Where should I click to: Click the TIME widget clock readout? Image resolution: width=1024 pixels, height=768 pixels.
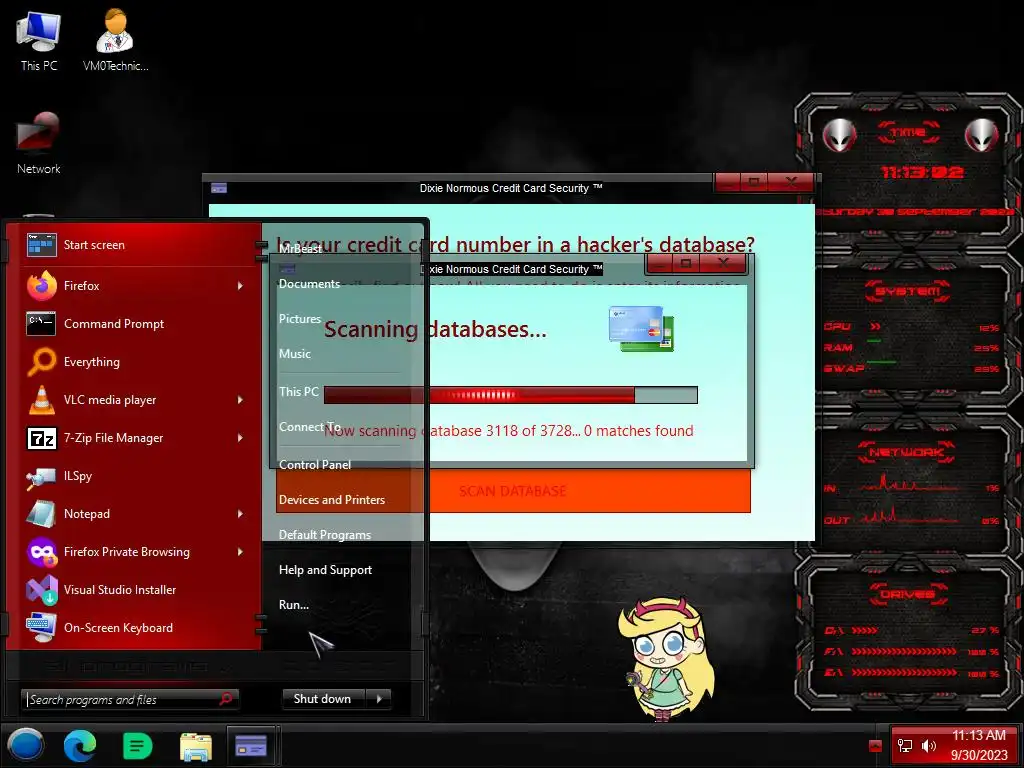(x=922, y=172)
